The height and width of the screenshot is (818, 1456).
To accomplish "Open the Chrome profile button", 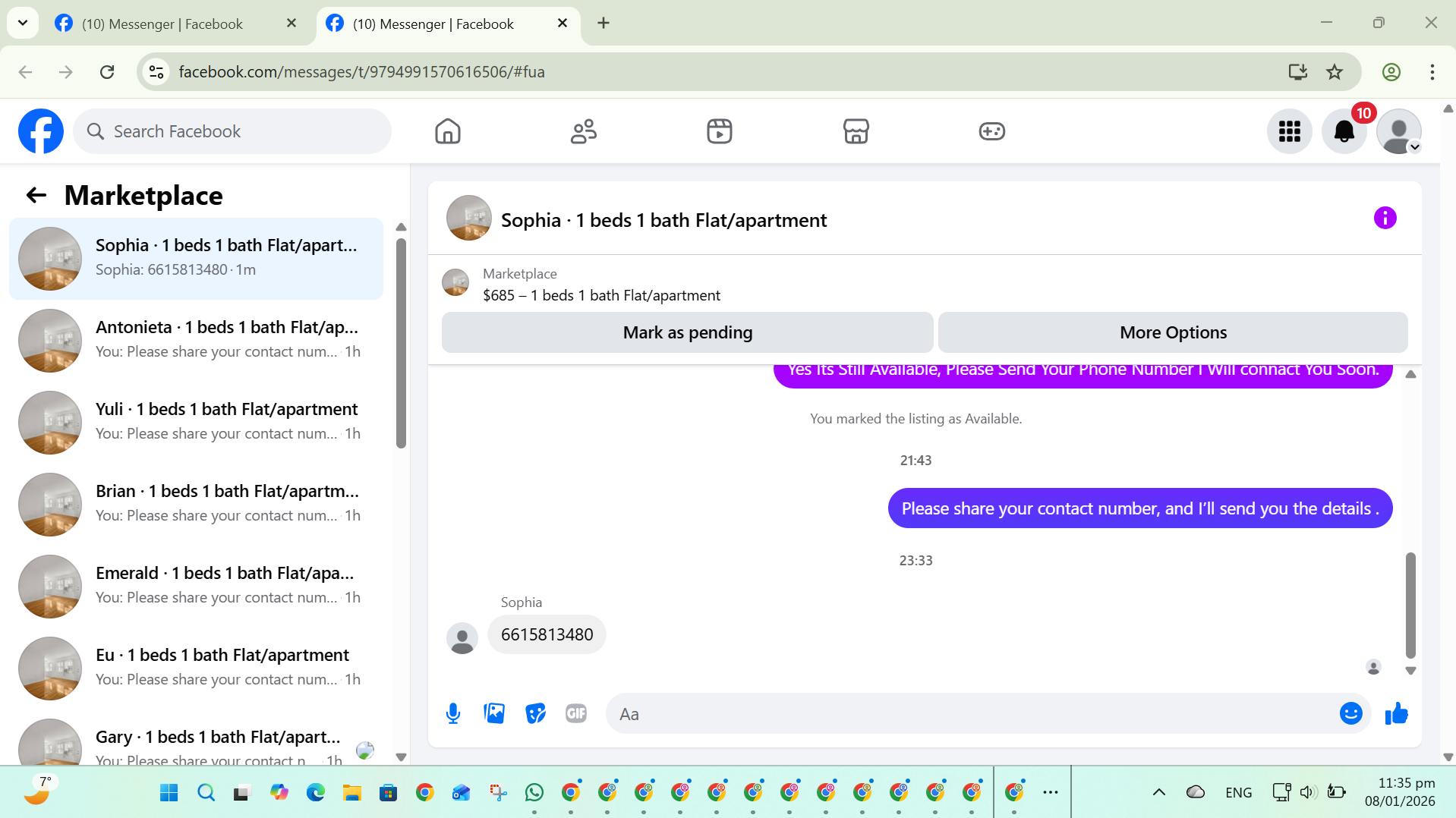I will (x=1391, y=72).
